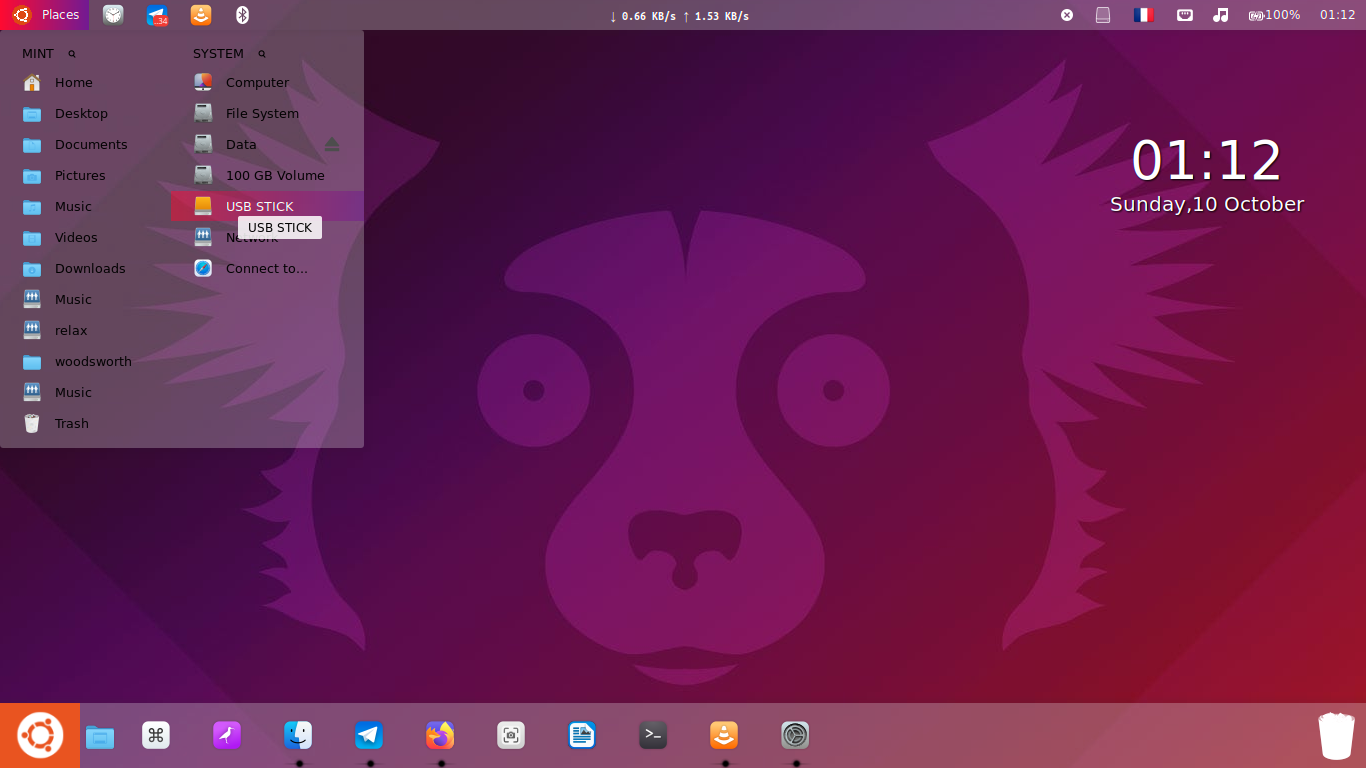
Task: Open the screenshot tool in dock
Action: pos(511,736)
